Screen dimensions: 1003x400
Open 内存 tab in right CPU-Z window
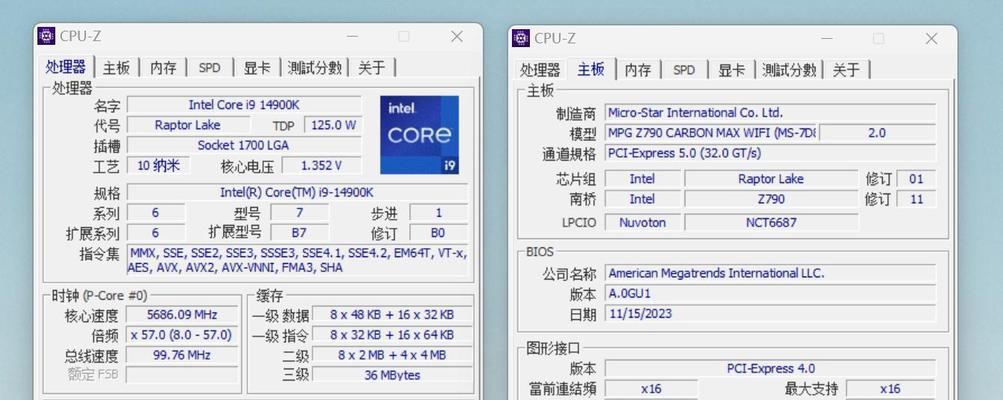(638, 70)
